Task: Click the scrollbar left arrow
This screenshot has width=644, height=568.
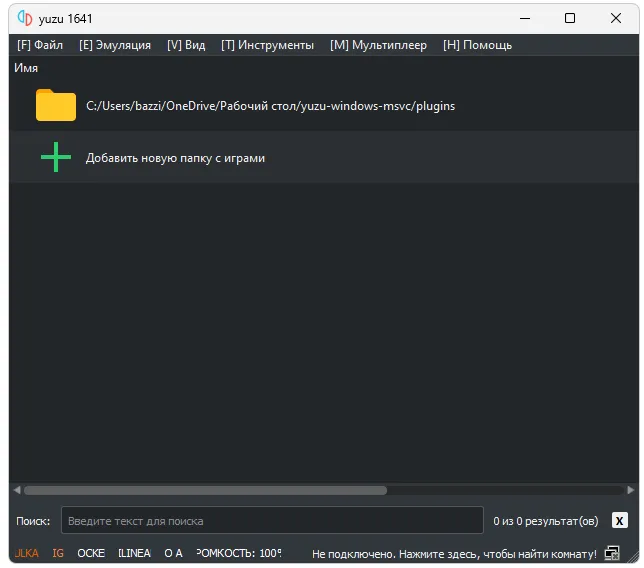Action: [17, 490]
